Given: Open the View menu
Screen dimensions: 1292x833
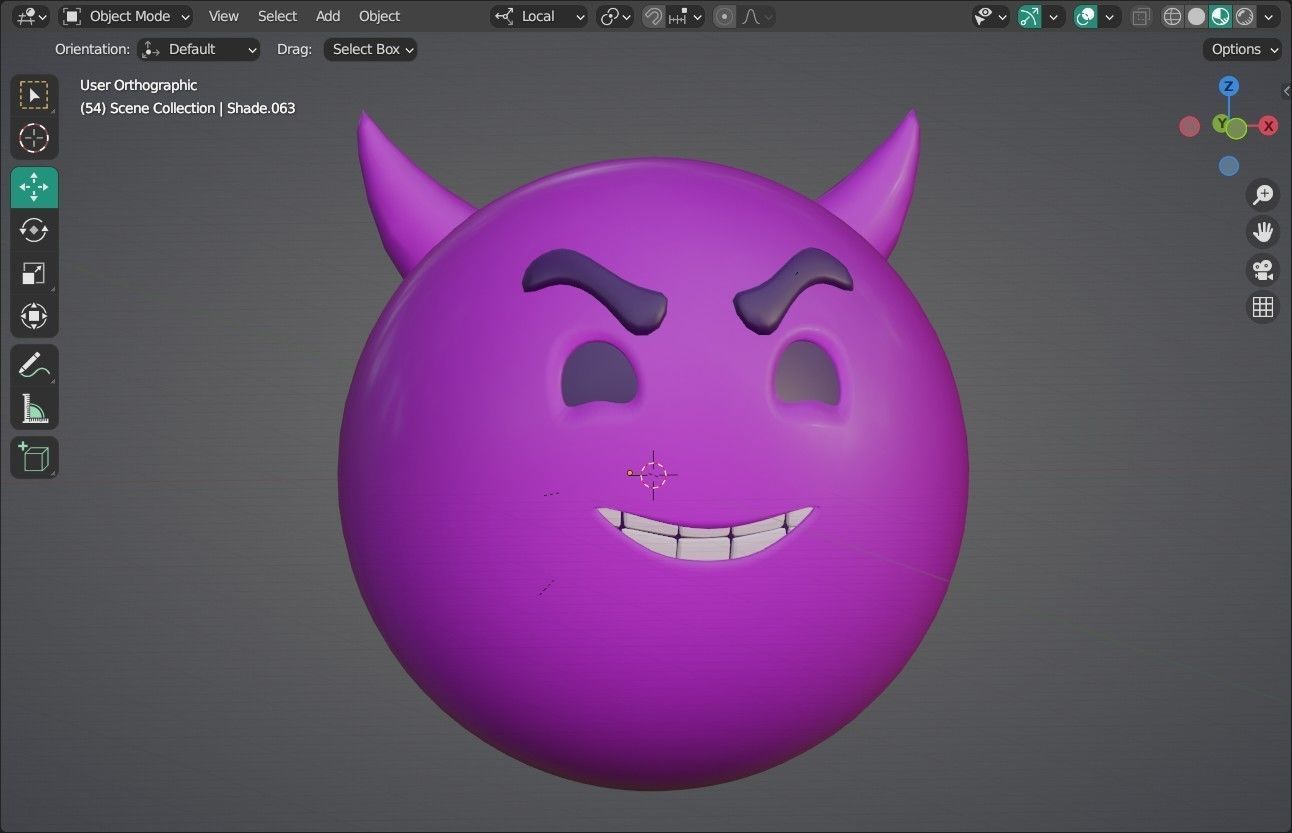Looking at the screenshot, I should tap(224, 16).
